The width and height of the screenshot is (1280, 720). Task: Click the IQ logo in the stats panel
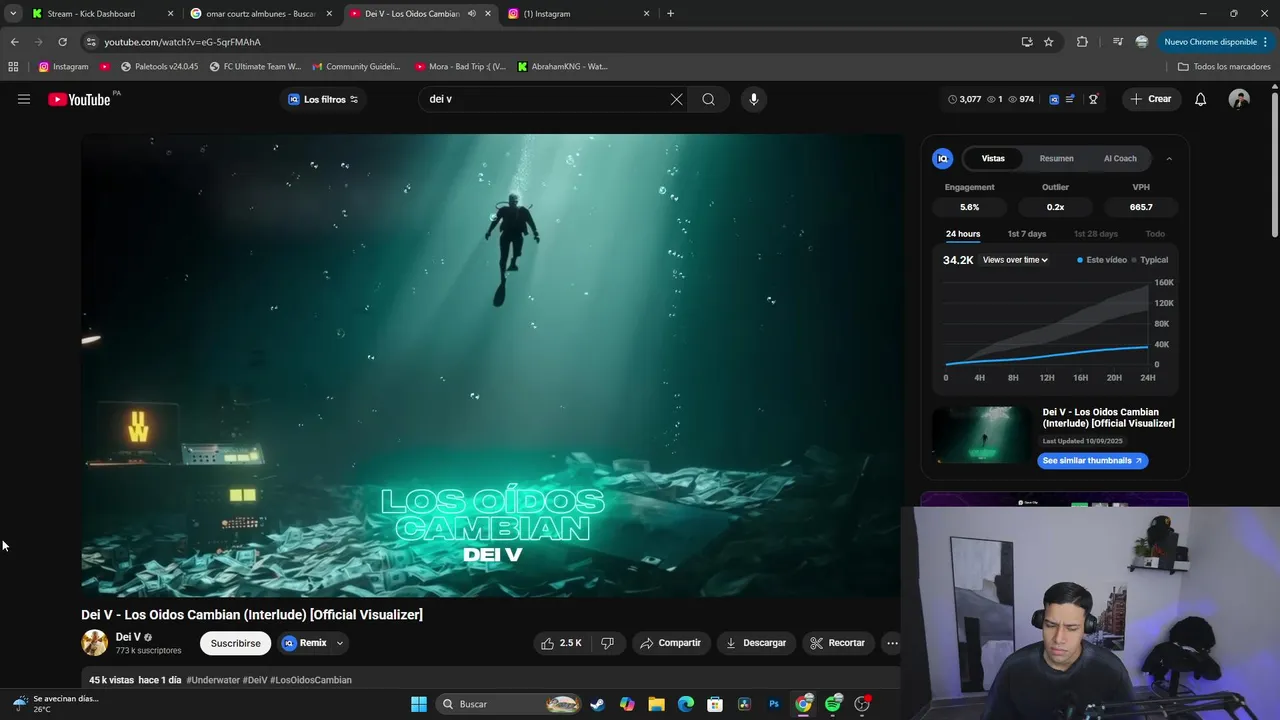tap(942, 158)
